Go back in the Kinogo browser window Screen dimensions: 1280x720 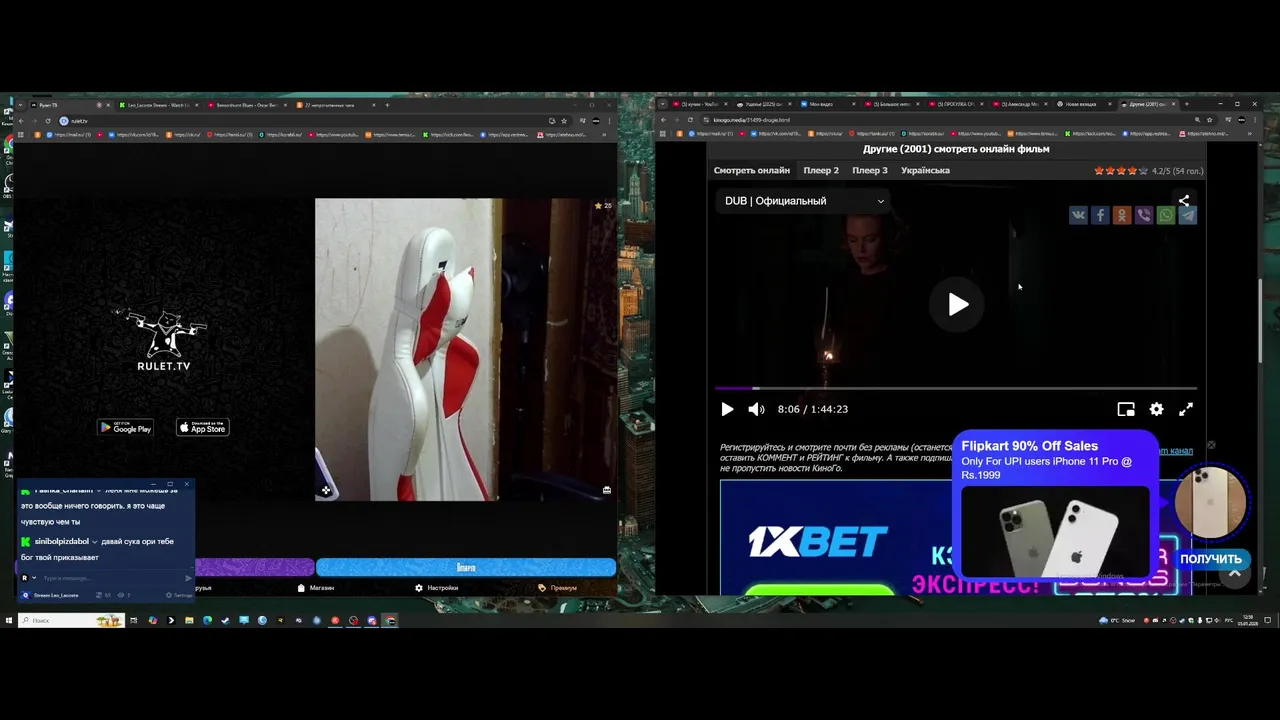tap(663, 120)
